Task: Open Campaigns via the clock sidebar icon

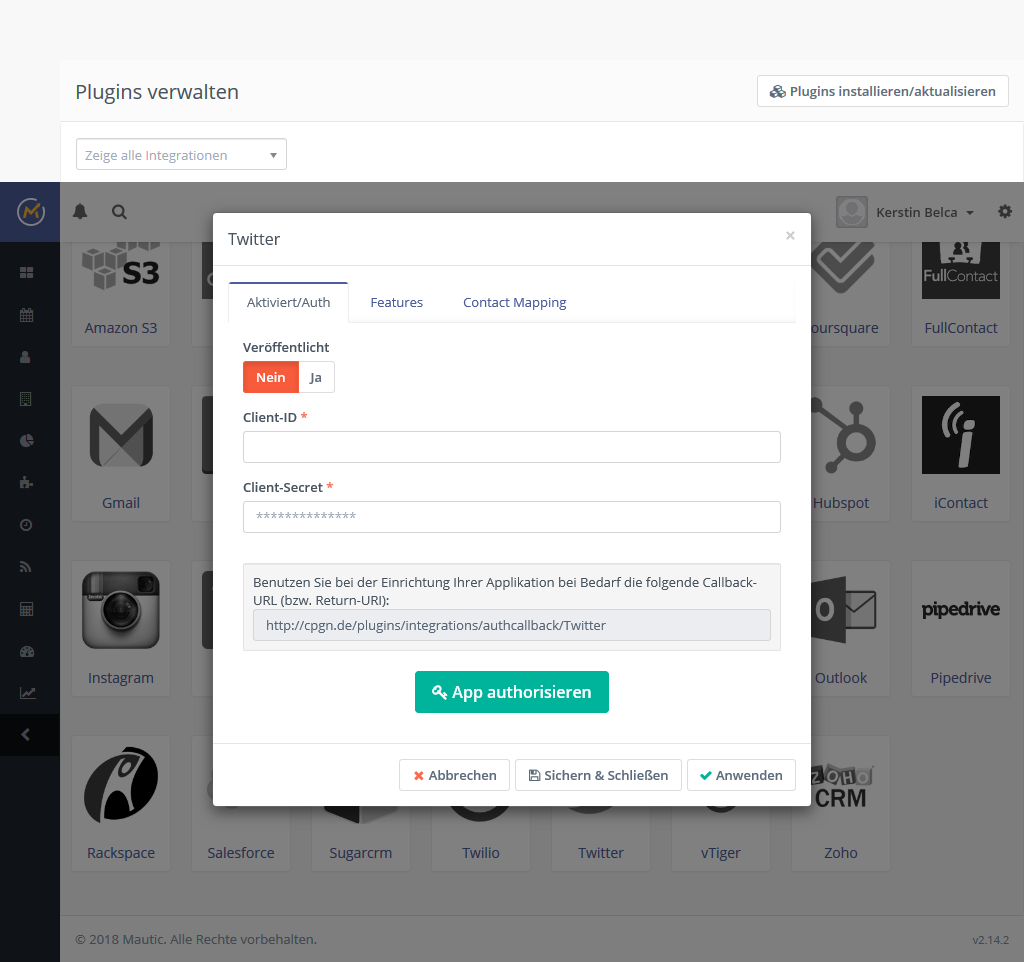Action: tap(26, 525)
